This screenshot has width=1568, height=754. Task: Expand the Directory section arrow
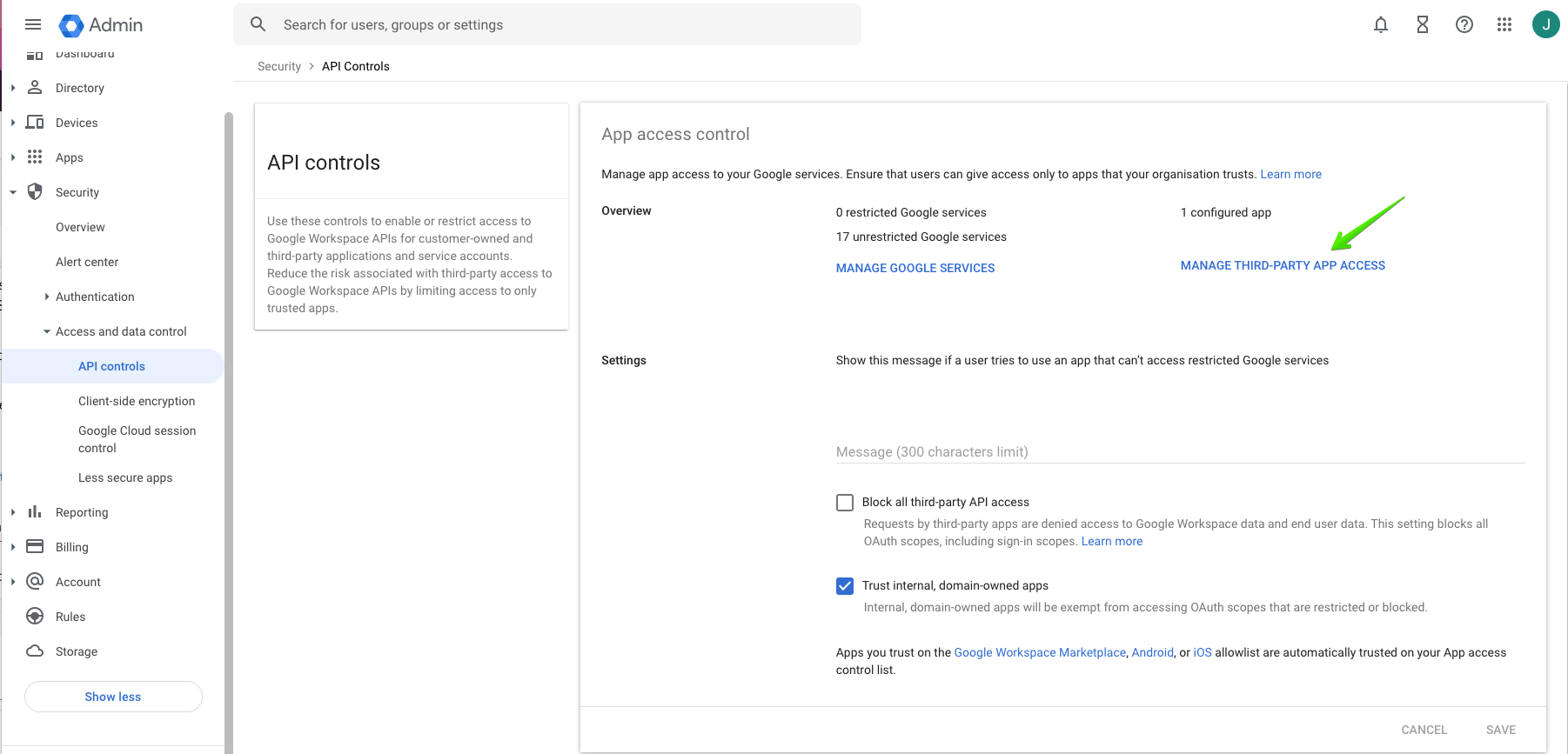point(13,88)
